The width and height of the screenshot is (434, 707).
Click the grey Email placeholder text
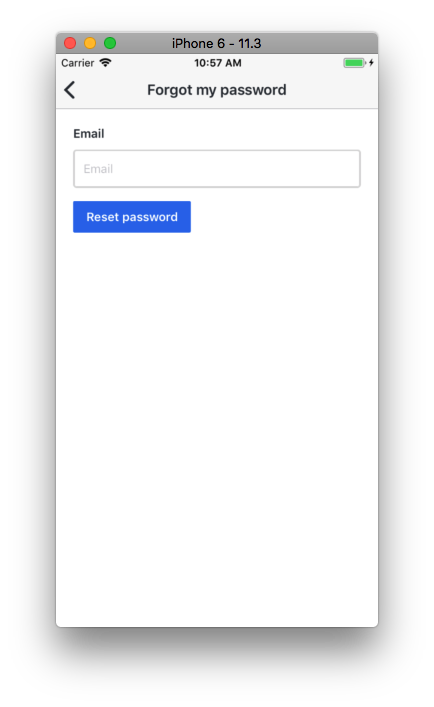tap(98, 169)
